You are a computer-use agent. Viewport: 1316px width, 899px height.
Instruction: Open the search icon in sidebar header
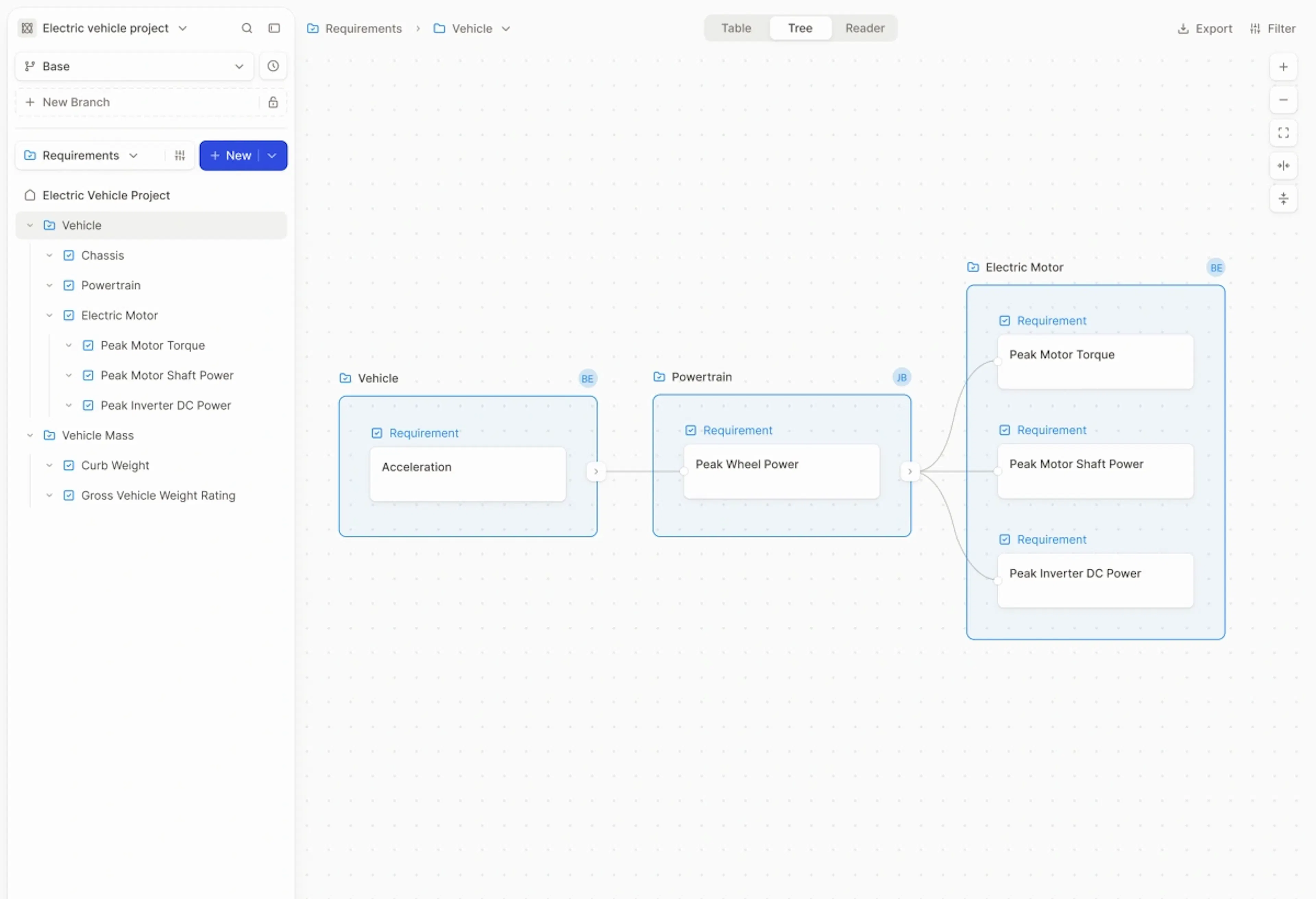247,28
